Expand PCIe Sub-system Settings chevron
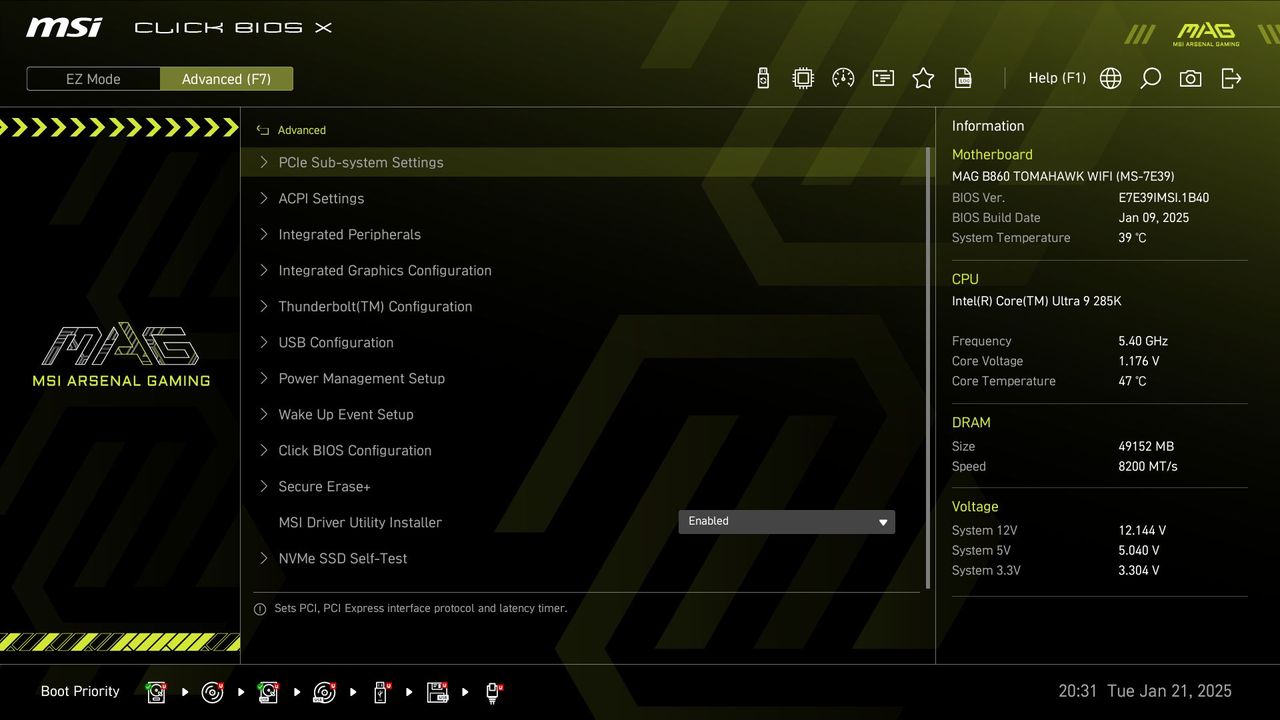The height and width of the screenshot is (720, 1280). tap(264, 162)
